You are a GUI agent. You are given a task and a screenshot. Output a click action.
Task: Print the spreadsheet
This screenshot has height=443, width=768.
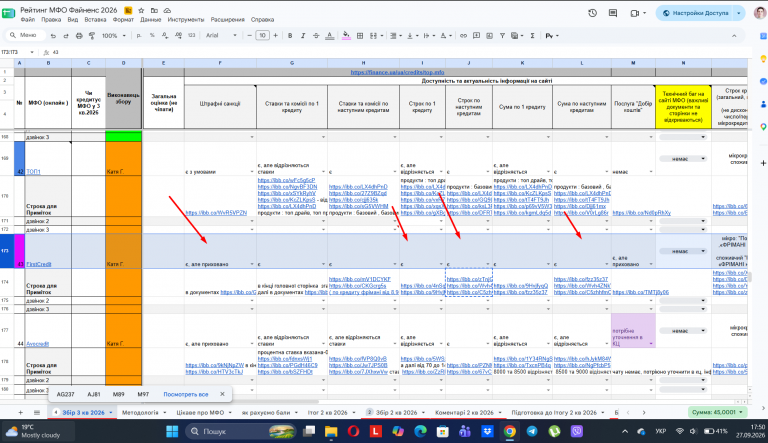79,36
